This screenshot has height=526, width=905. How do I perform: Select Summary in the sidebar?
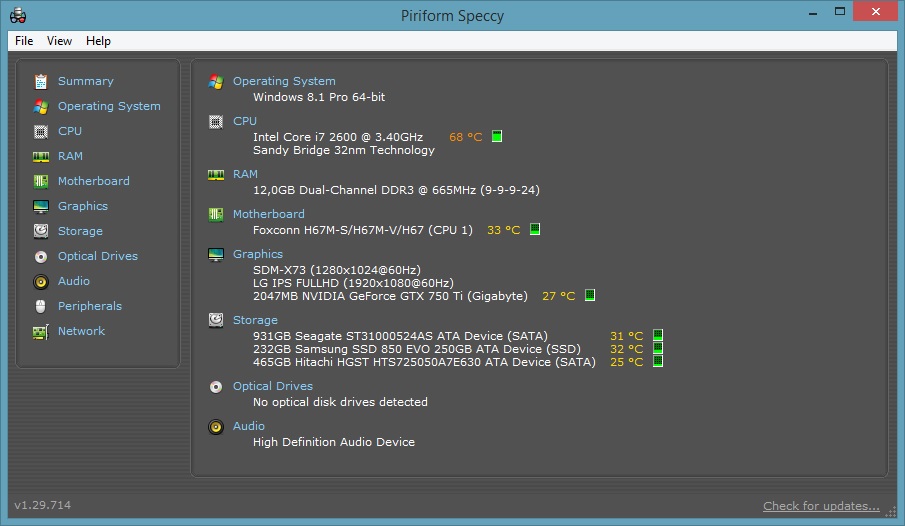pos(85,81)
